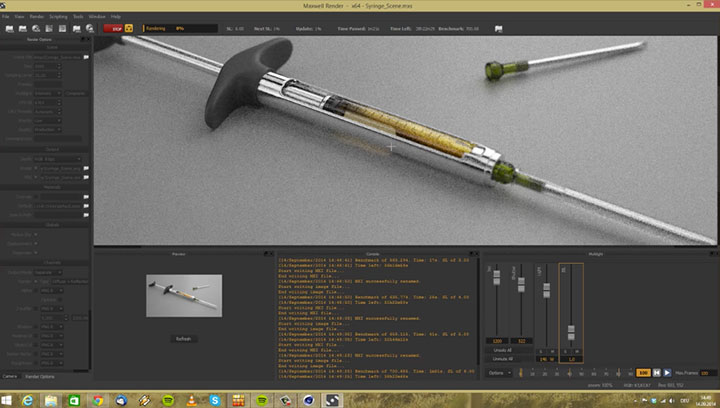Click the first open-scene icon in the toolbar
Viewport: 720px width, 408px height.
pos(8,28)
